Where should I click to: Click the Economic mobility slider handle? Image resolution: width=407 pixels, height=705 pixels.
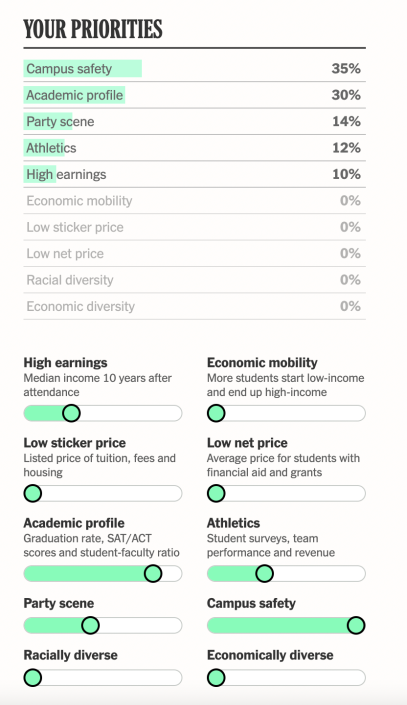(x=216, y=413)
